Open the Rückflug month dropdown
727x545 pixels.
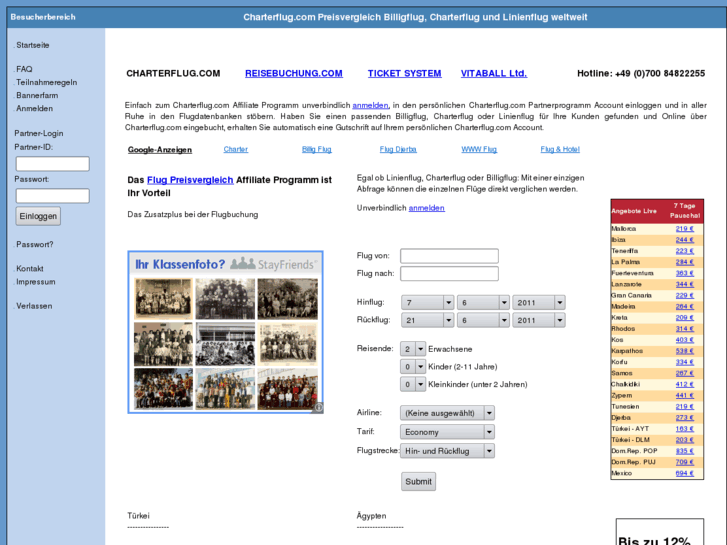tap(483, 321)
